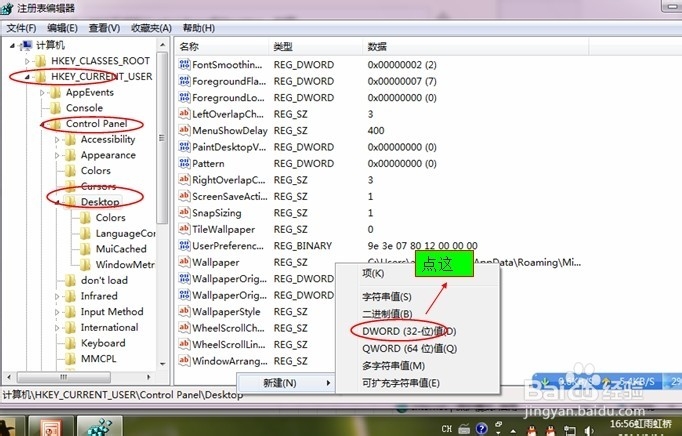
Task: Choose QWORD (64 位)值(Q) in submenu
Action: [x=417, y=349]
